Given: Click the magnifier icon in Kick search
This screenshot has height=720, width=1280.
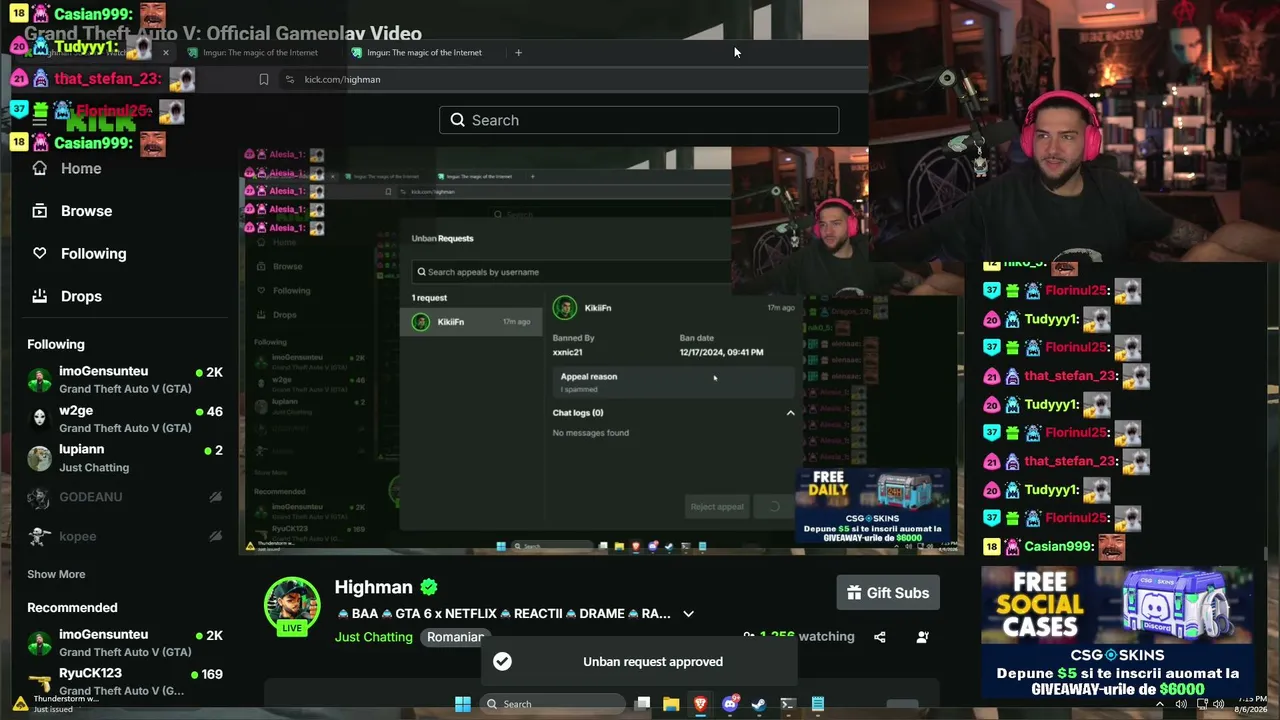Looking at the screenshot, I should 457,120.
